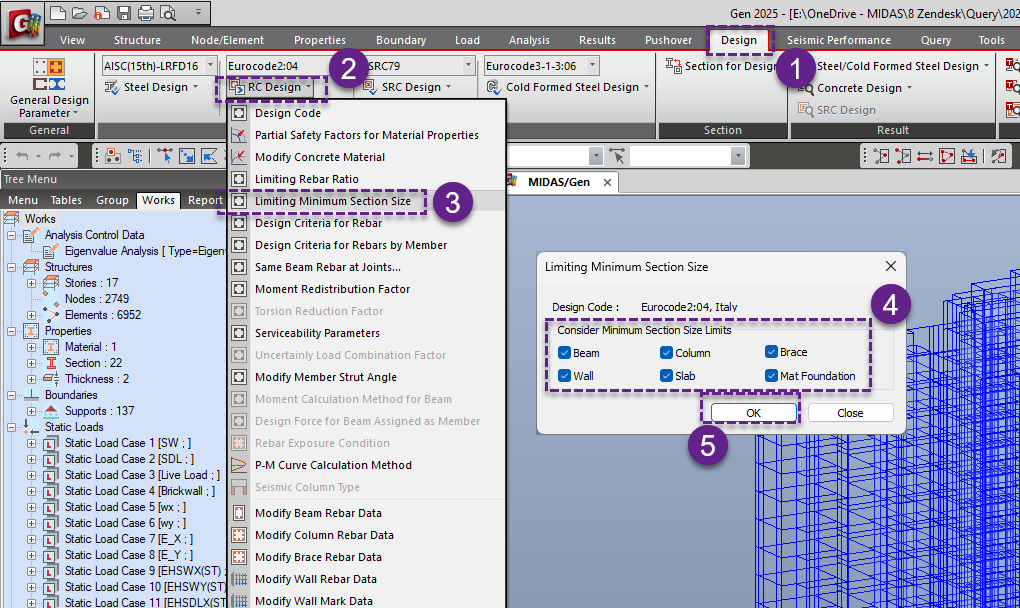Choose Serviceability Parameters menu entry
This screenshot has width=1020, height=608.
pyautogui.click(x=367, y=333)
